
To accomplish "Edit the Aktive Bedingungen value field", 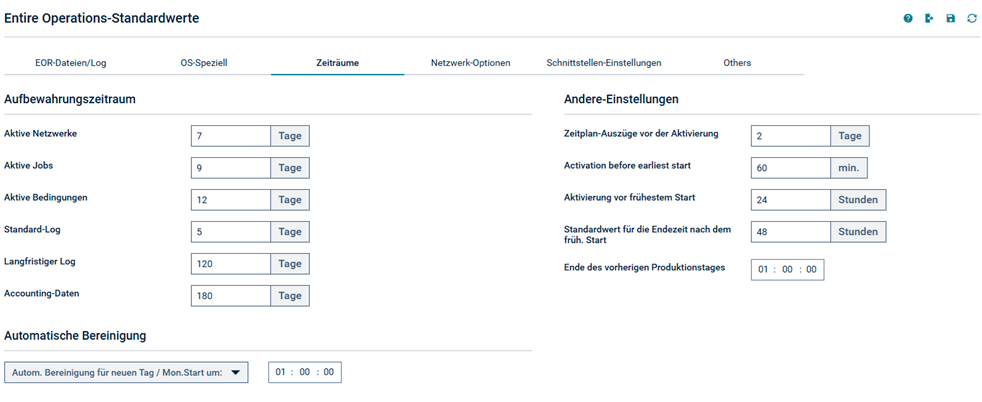I will coord(230,200).
